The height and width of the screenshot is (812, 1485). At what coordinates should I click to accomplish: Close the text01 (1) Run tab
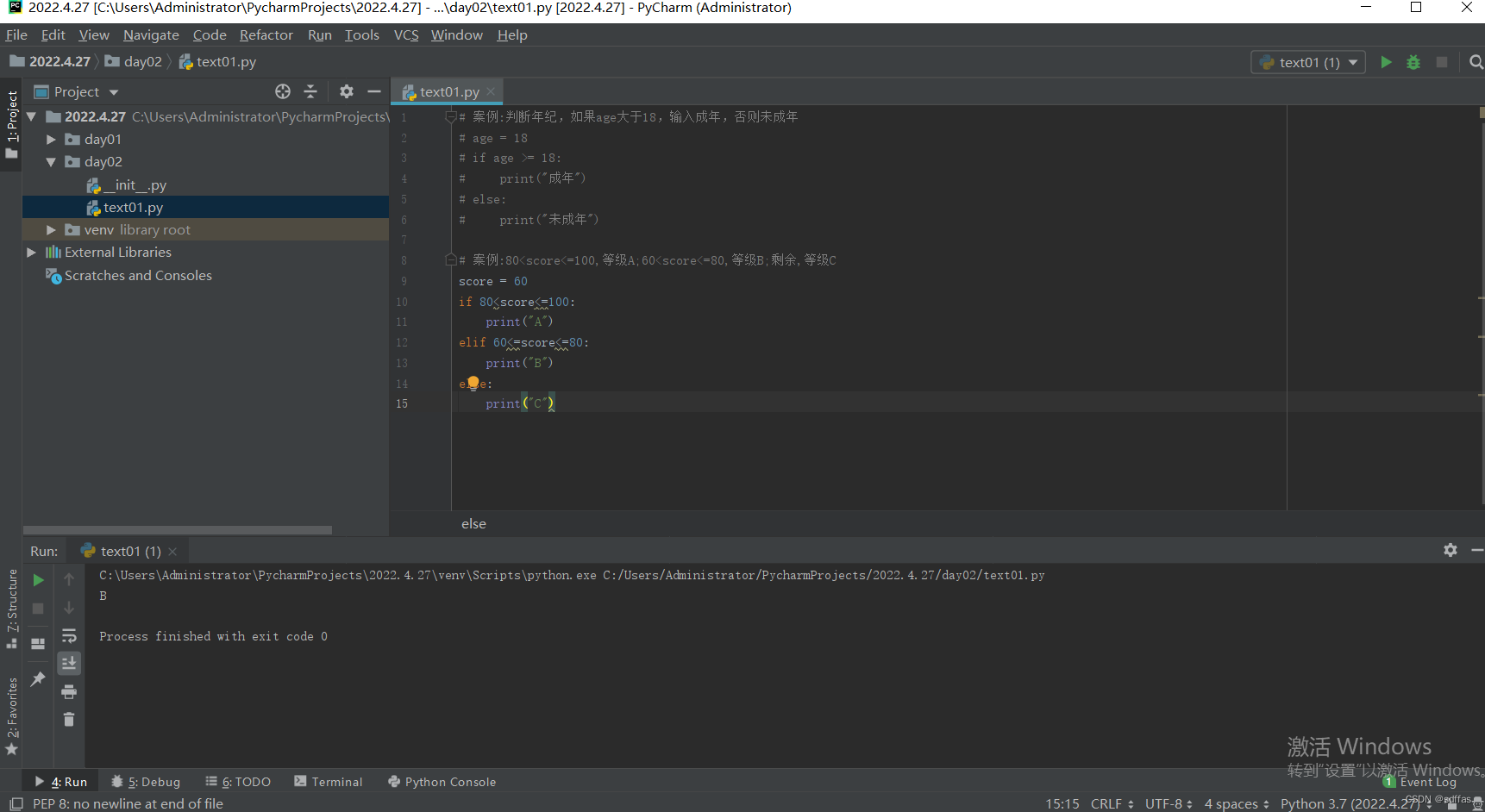(x=172, y=552)
